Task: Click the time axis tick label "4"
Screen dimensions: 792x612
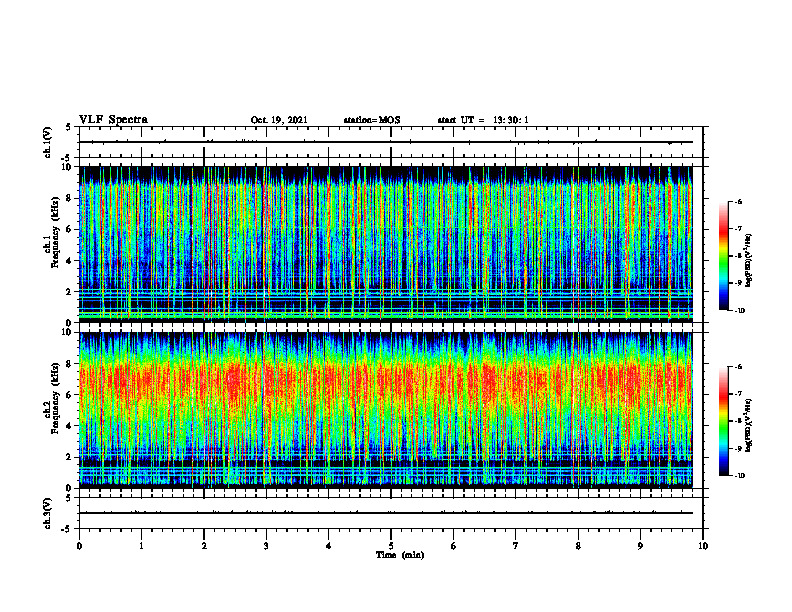Action: point(329,546)
